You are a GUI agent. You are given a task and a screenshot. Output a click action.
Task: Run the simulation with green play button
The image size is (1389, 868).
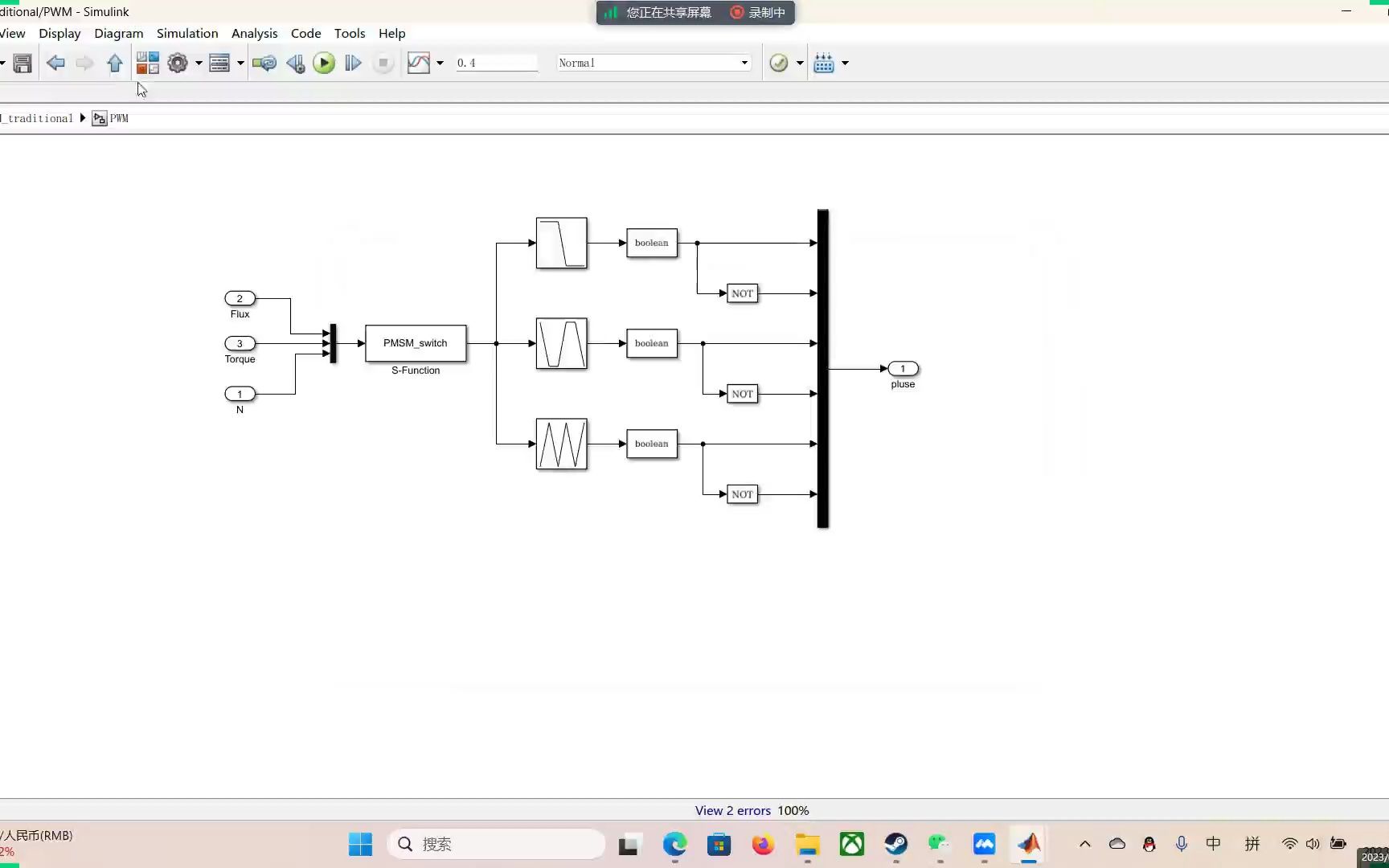[324, 63]
